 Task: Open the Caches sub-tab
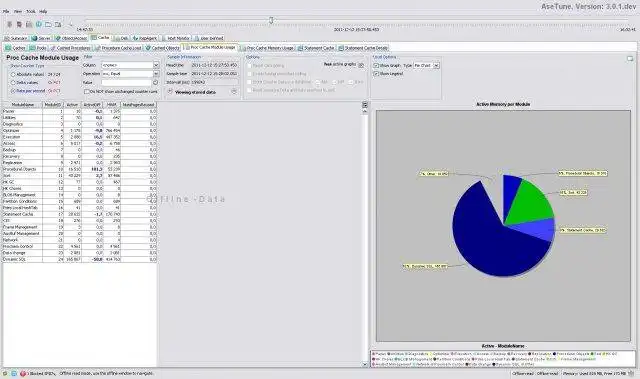point(16,48)
